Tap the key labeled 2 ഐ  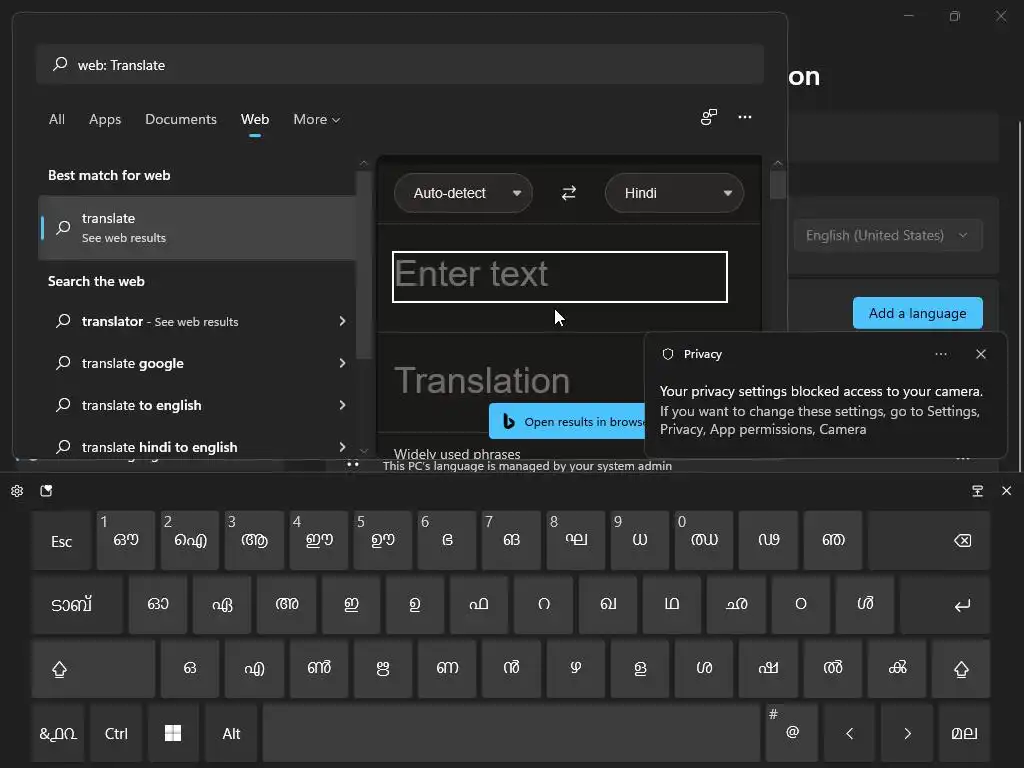[189, 540]
